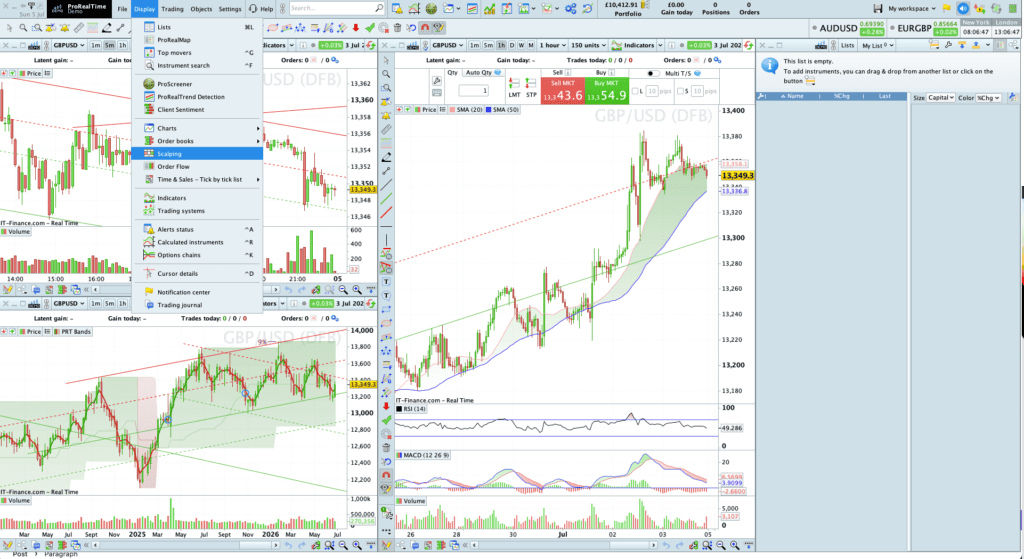Toggle the 1h timeframe button in right chart
1024x559 pixels.
point(501,45)
